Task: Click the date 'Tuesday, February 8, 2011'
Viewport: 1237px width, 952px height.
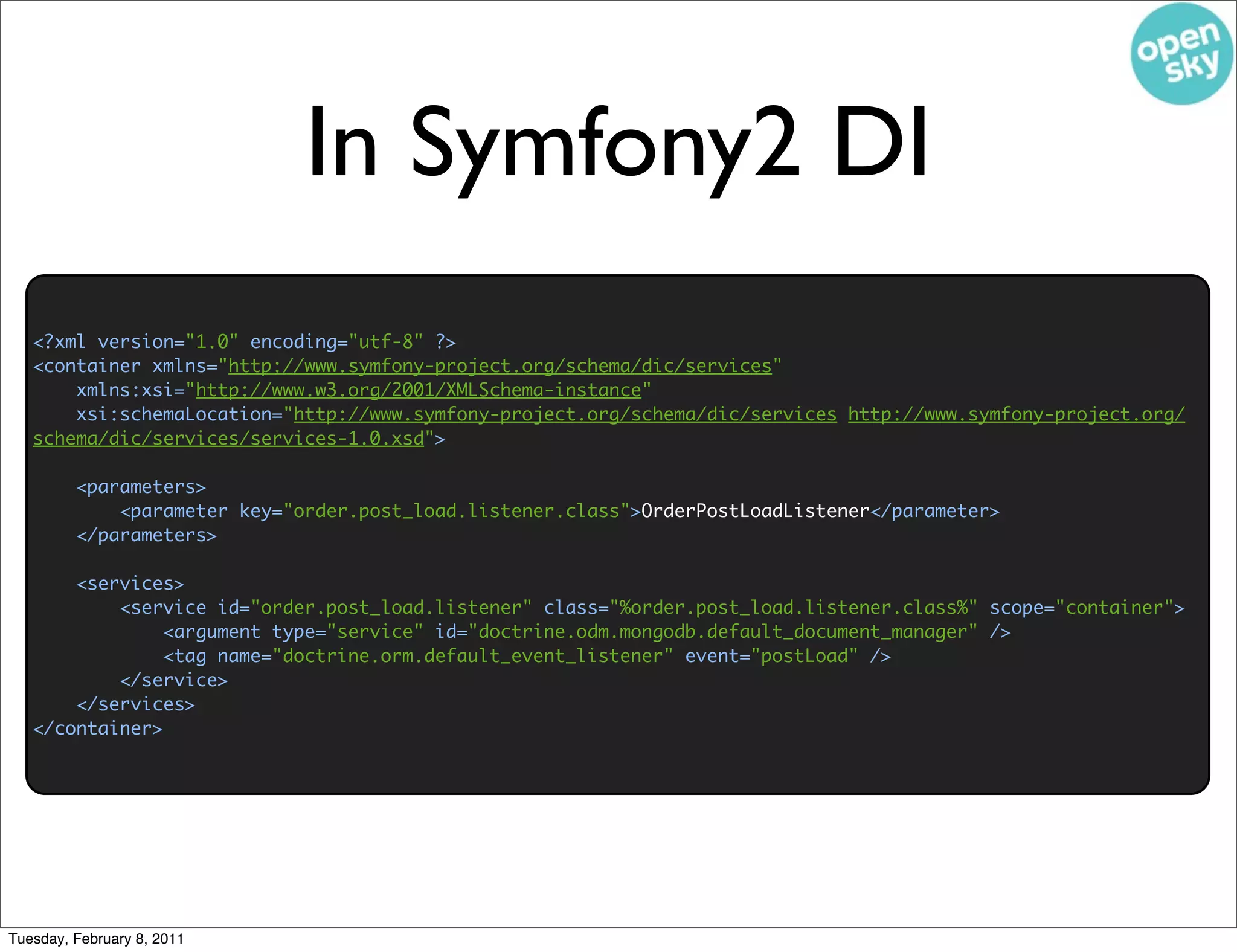Action: pyautogui.click(x=96, y=939)
